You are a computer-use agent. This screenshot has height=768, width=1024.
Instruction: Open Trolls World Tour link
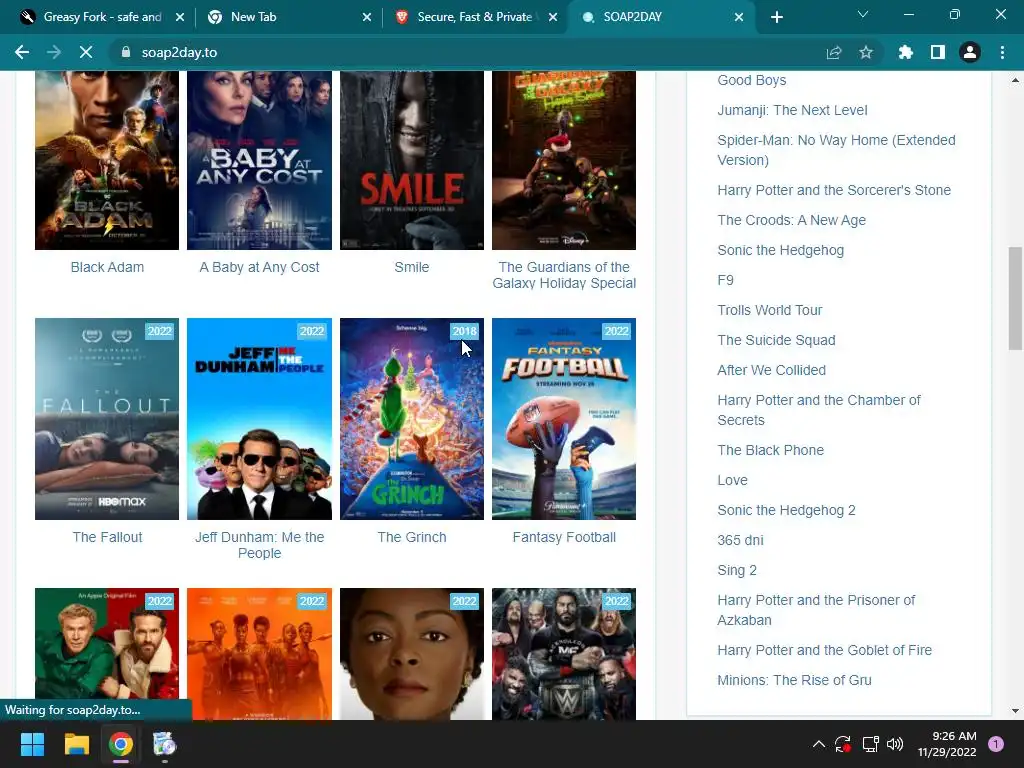(x=770, y=310)
